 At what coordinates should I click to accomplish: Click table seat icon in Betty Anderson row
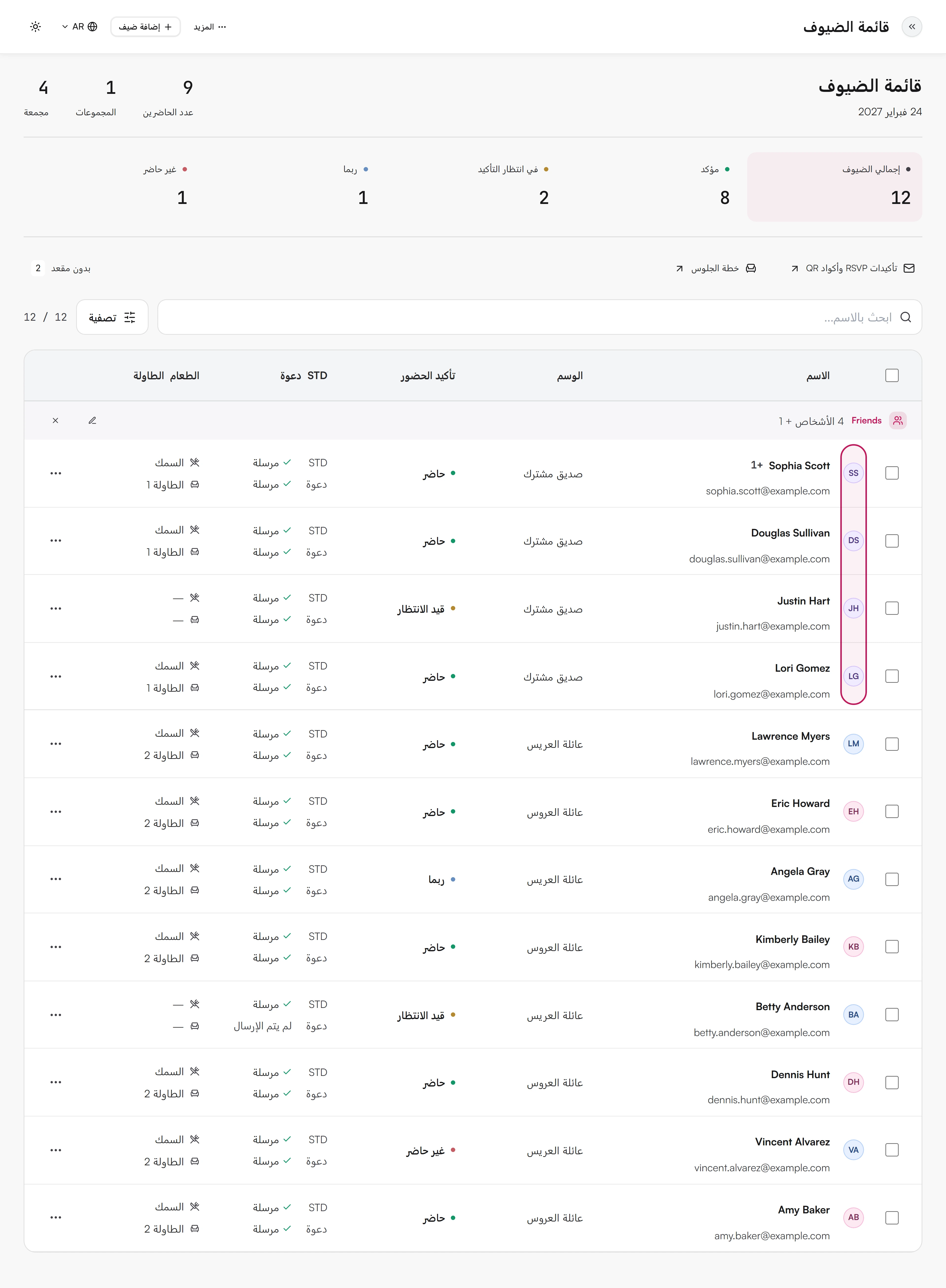pos(195,1026)
